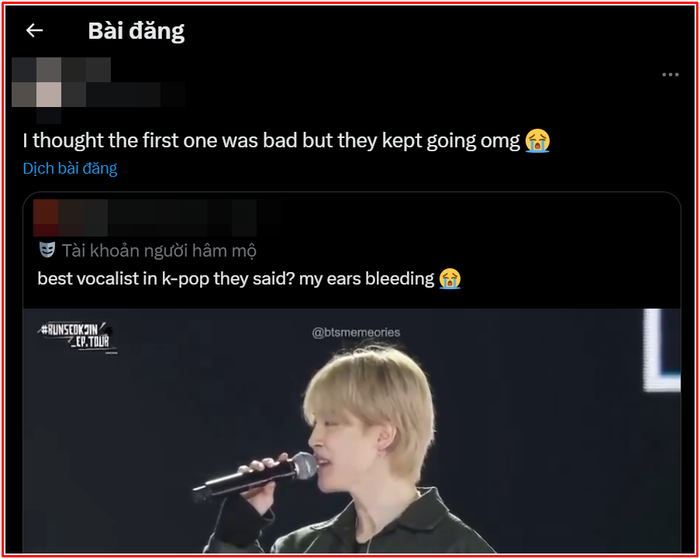Image resolution: width=700 pixels, height=559 pixels.
Task: Go back using the left arrow icon
Action: pos(34,30)
